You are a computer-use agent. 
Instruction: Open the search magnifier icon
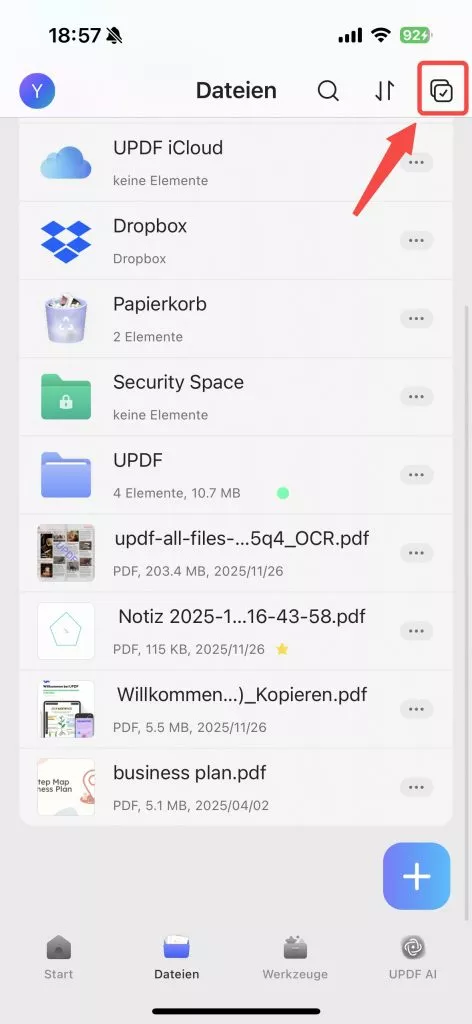[328, 91]
